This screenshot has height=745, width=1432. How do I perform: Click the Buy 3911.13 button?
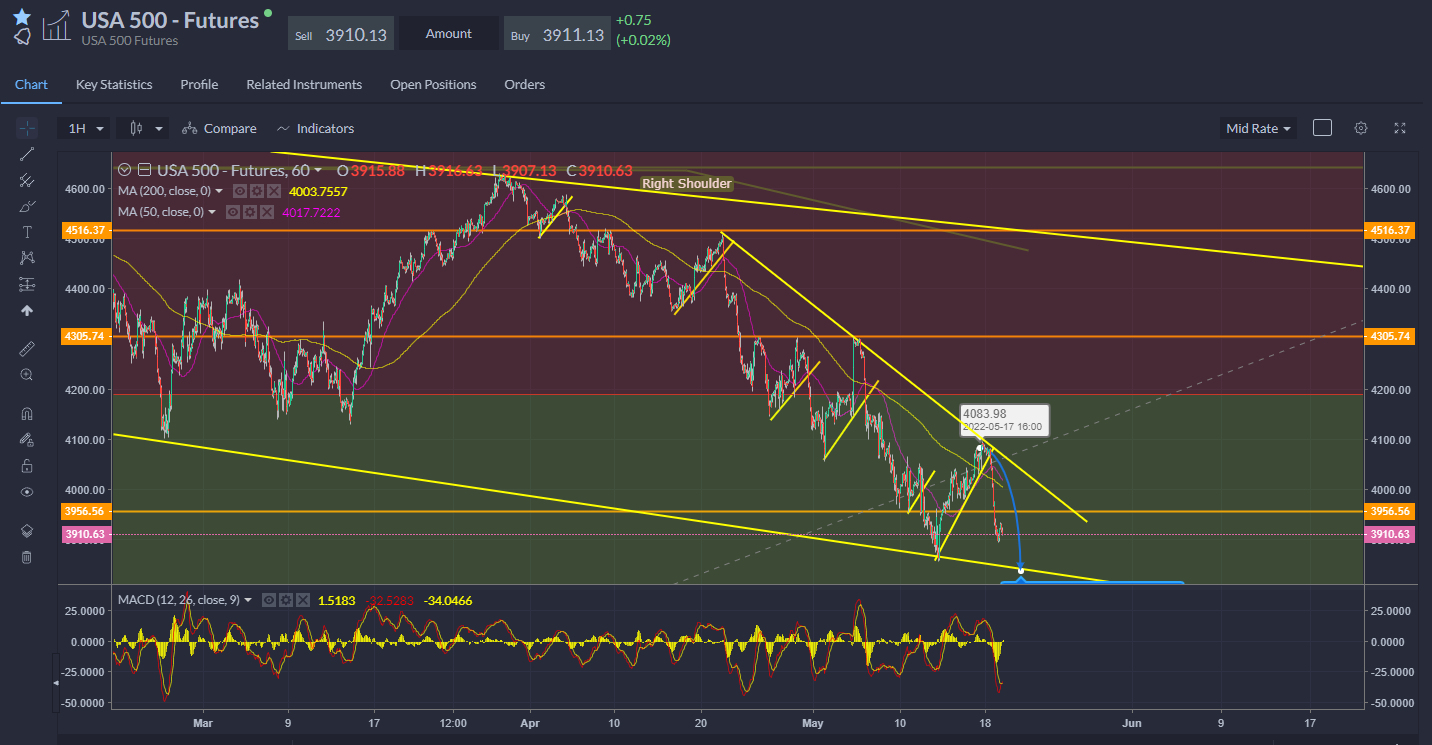557,34
